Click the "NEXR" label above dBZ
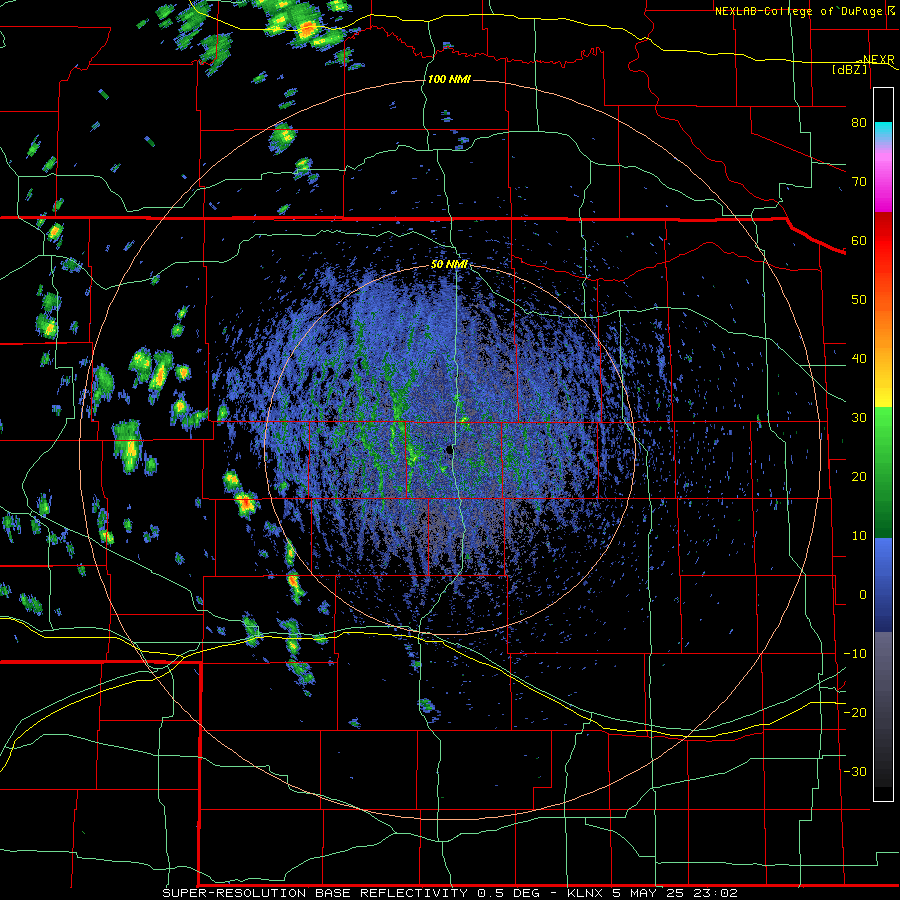This screenshot has width=900, height=900. point(878,60)
